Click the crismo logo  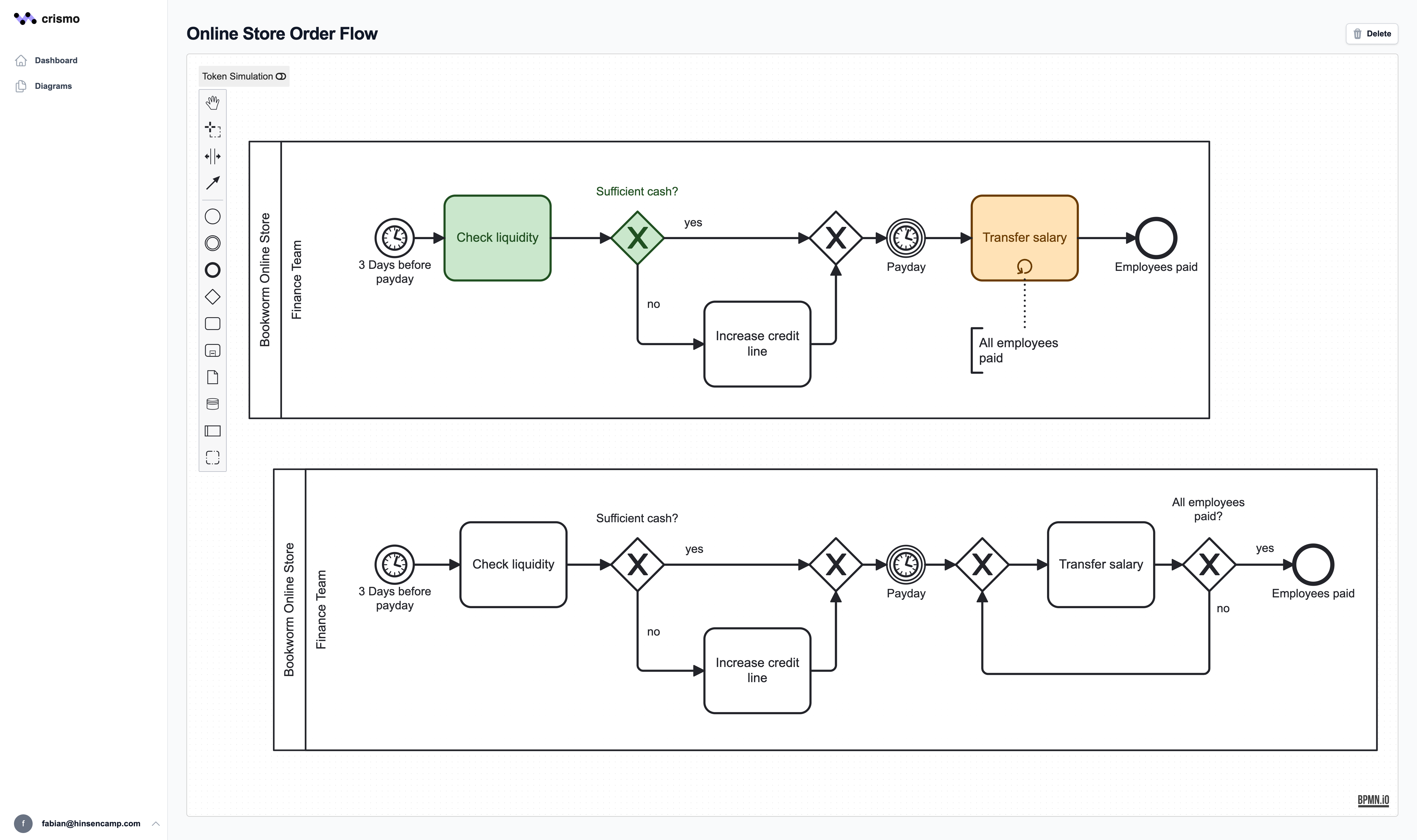pyautogui.click(x=47, y=19)
